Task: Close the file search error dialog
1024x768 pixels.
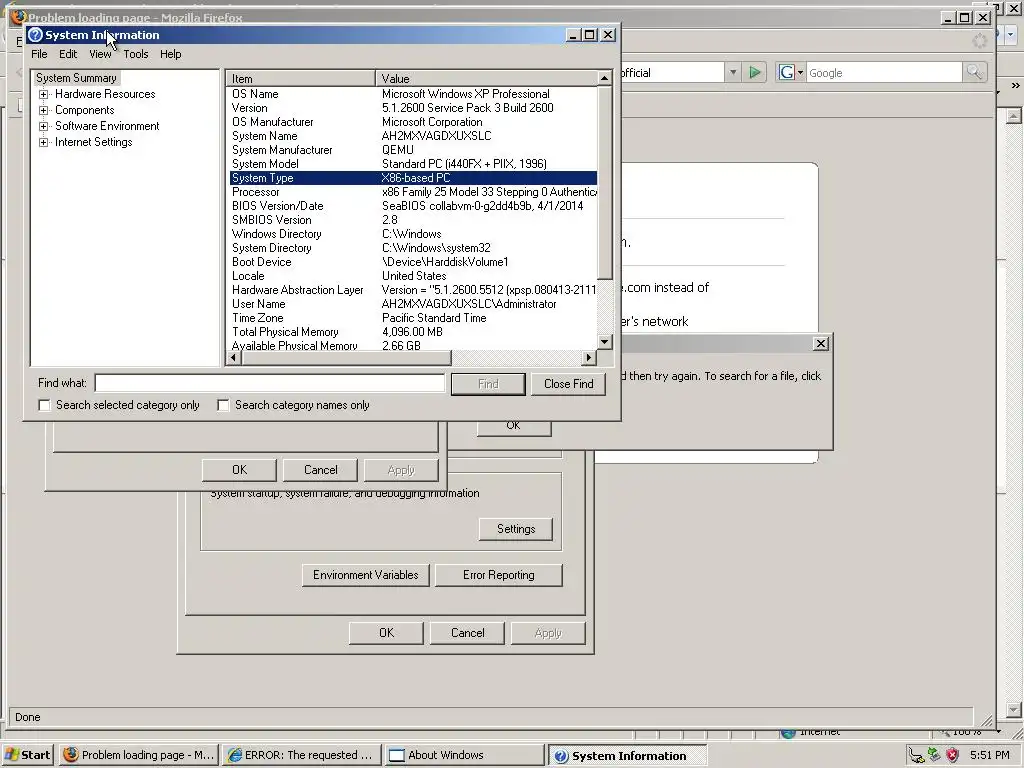Action: click(821, 344)
